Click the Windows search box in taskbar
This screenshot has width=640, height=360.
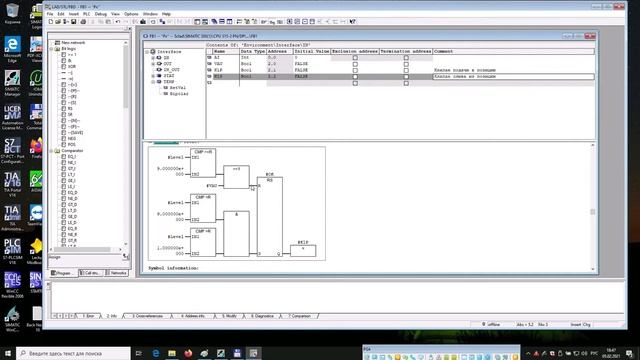73,353
